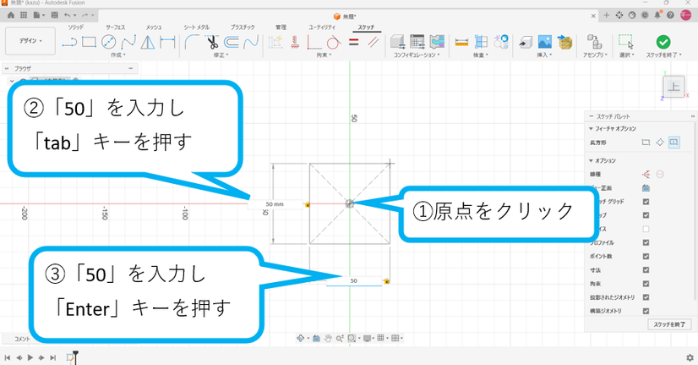Screen dimensions: 698x365
Task: Collapse the Feature Options section in palette
Action: 591,129
